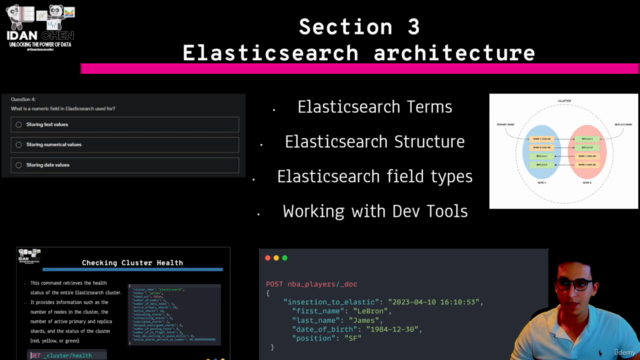Click the 'last_name' James code line
The image size is (640, 360).
pos(337,320)
